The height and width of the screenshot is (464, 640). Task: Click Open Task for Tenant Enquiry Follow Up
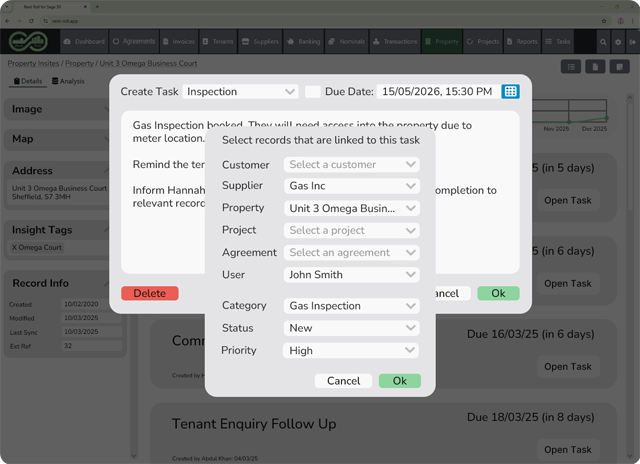[x=568, y=450]
